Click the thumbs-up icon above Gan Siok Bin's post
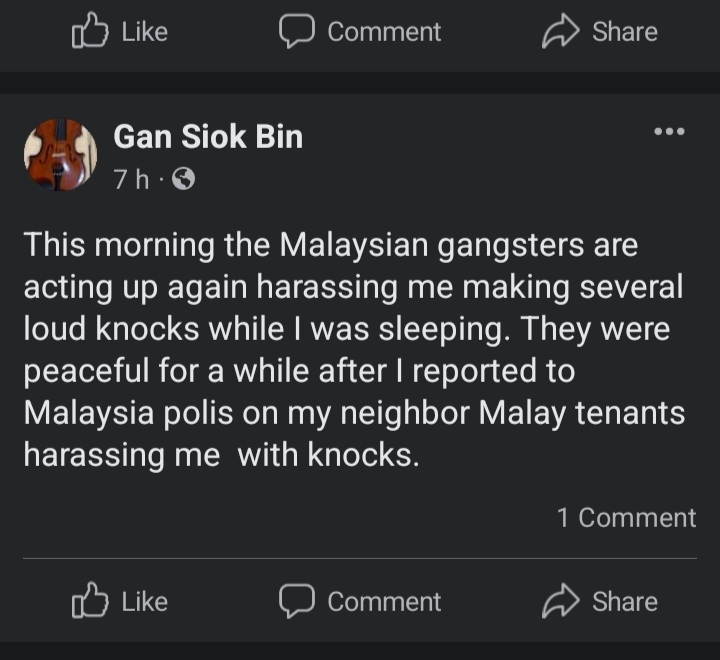This screenshot has height=660, width=720. pyautogui.click(x=90, y=32)
